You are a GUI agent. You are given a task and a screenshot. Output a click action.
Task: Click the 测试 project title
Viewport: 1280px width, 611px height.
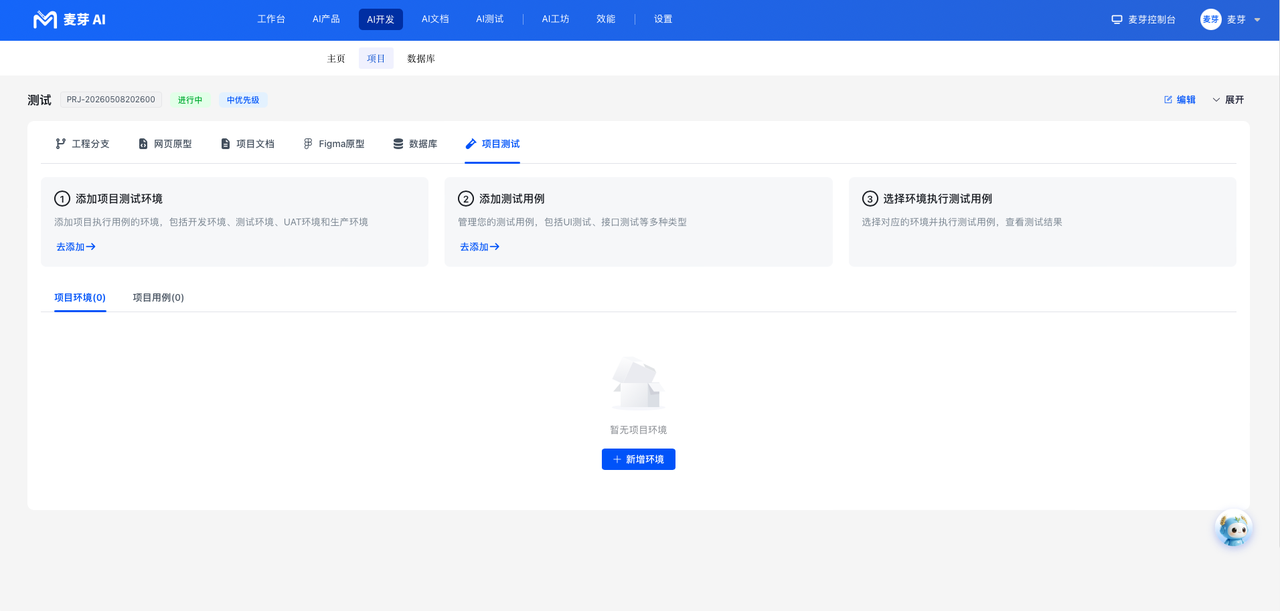(x=39, y=100)
